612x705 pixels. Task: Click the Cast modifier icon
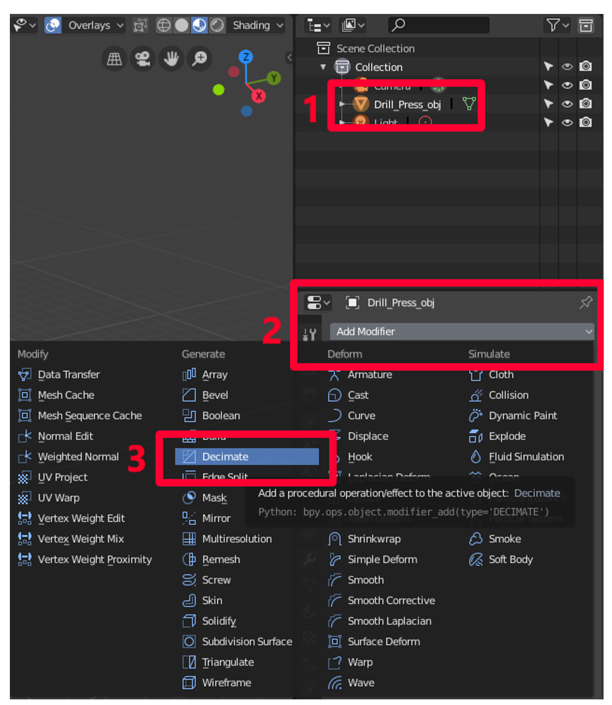pyautogui.click(x=335, y=395)
